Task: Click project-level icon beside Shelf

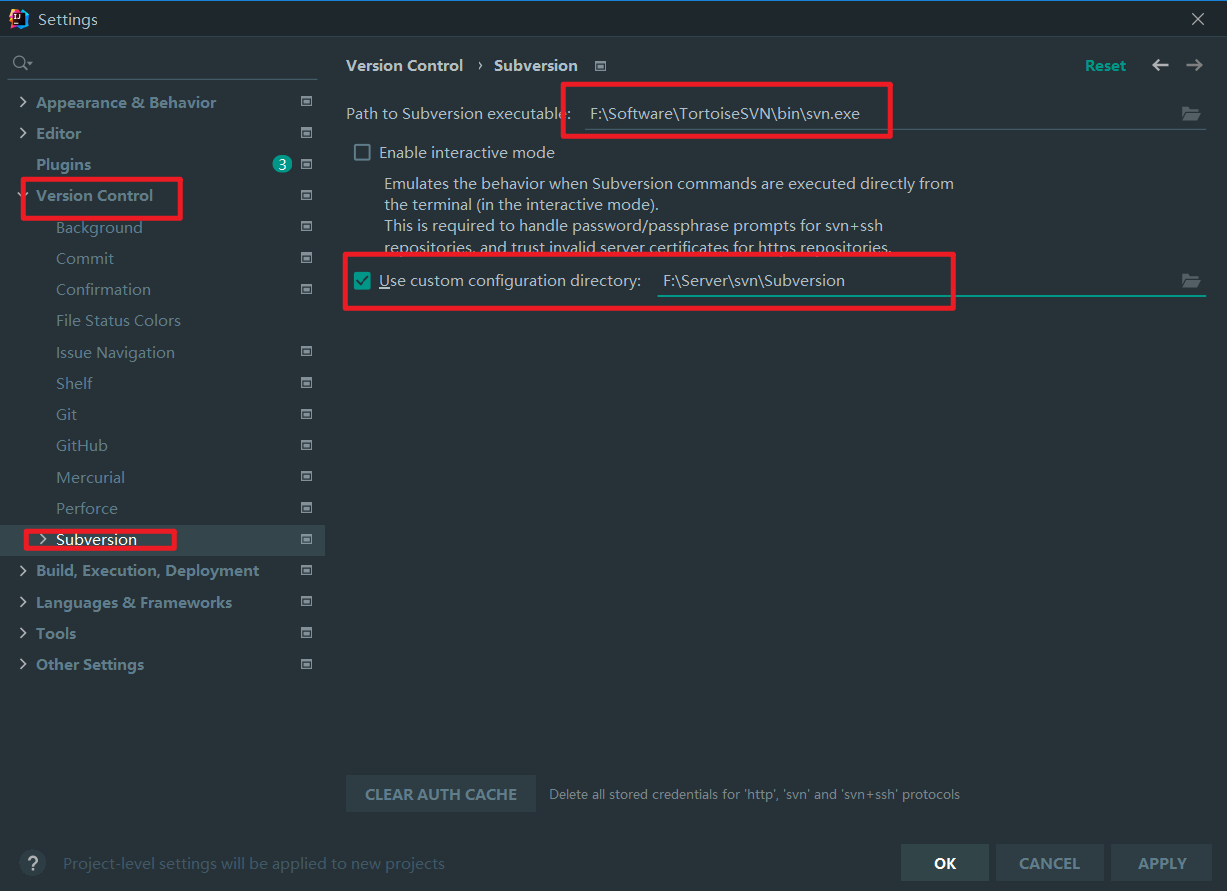Action: [x=306, y=383]
